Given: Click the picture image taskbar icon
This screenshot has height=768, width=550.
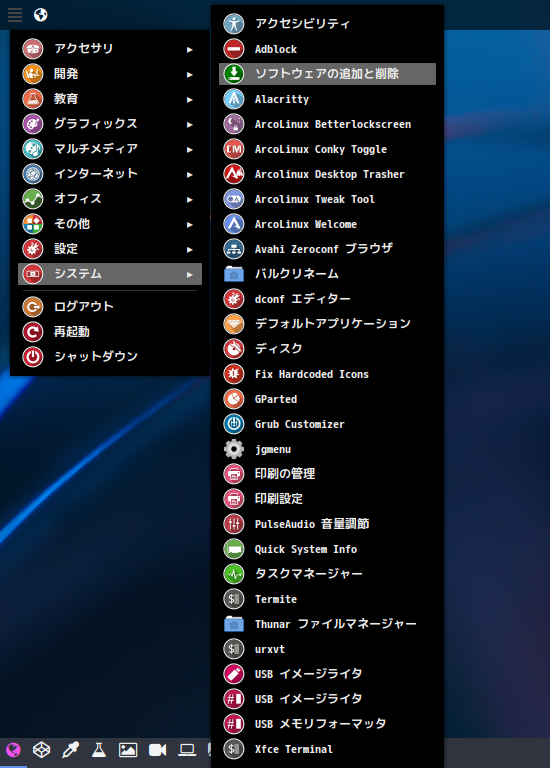Looking at the screenshot, I should 128,750.
